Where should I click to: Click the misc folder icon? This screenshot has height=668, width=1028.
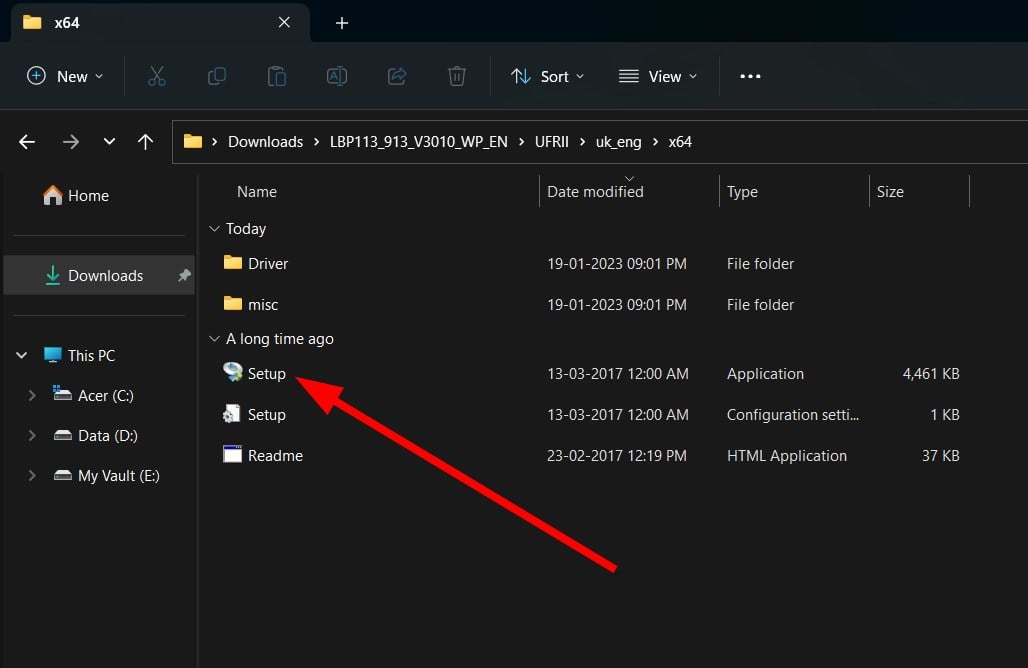click(x=233, y=304)
